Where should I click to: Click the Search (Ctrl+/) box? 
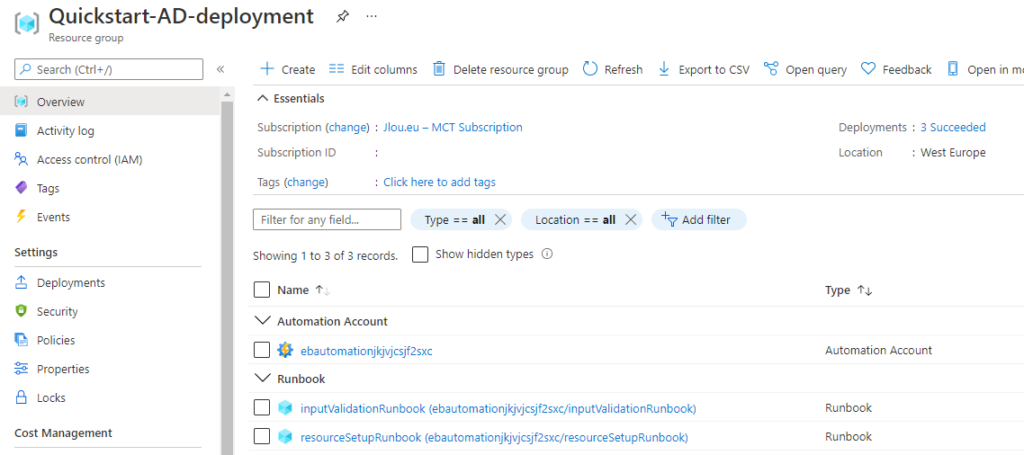click(108, 69)
